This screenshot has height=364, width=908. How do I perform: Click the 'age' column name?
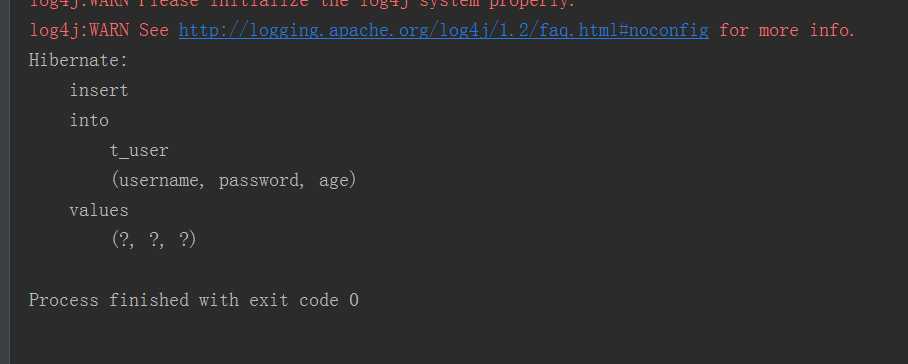333,181
